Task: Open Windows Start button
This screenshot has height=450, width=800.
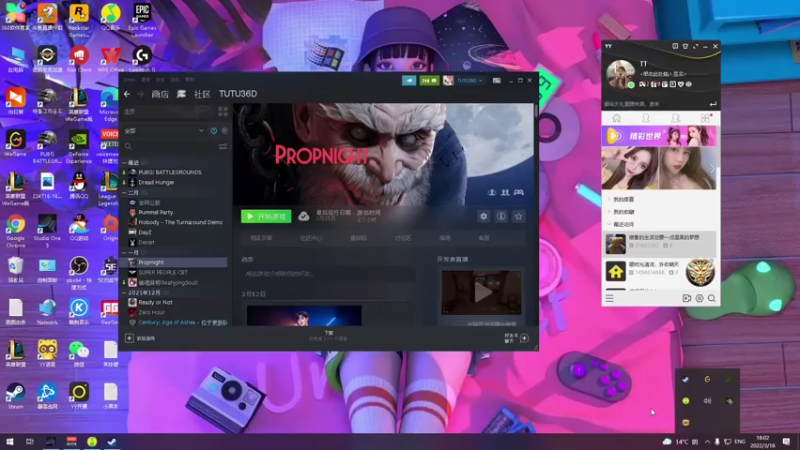Action: coord(9,441)
